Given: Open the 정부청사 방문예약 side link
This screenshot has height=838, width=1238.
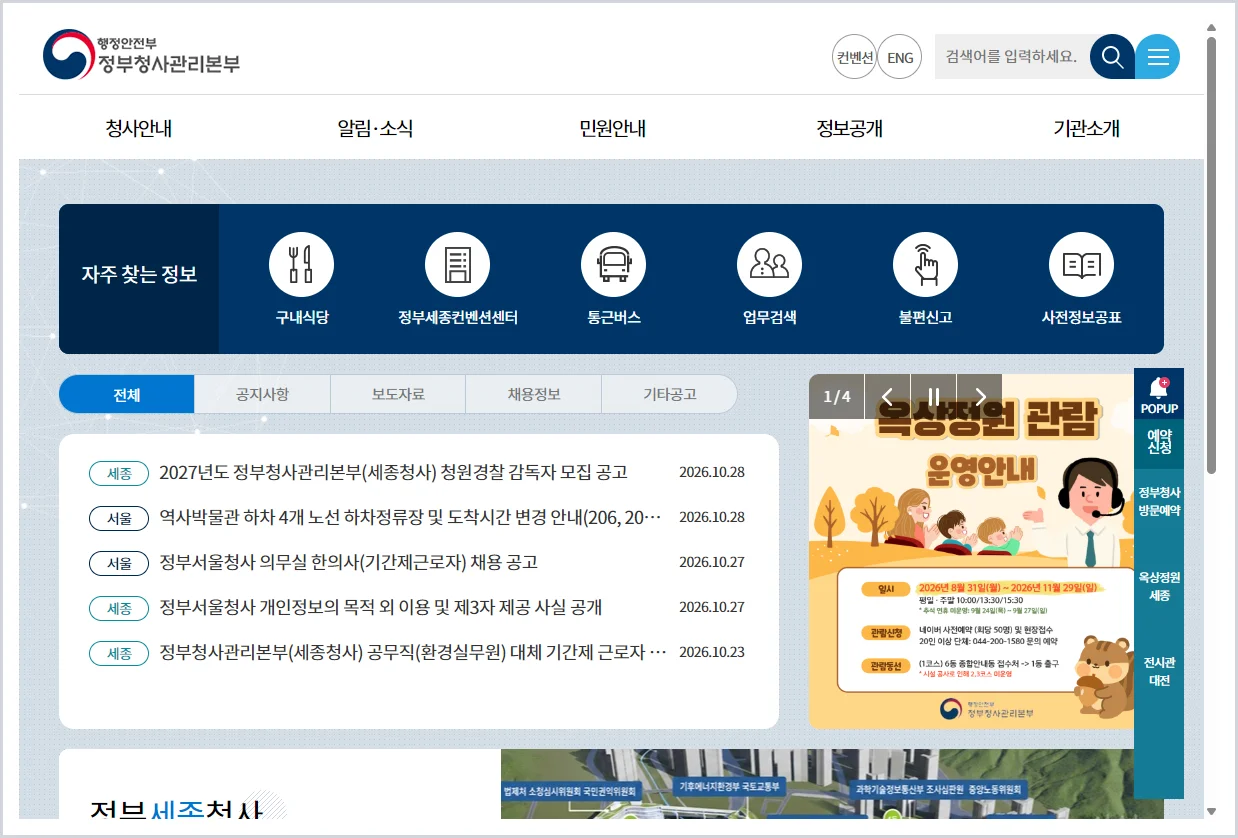Looking at the screenshot, I should coord(1159,500).
